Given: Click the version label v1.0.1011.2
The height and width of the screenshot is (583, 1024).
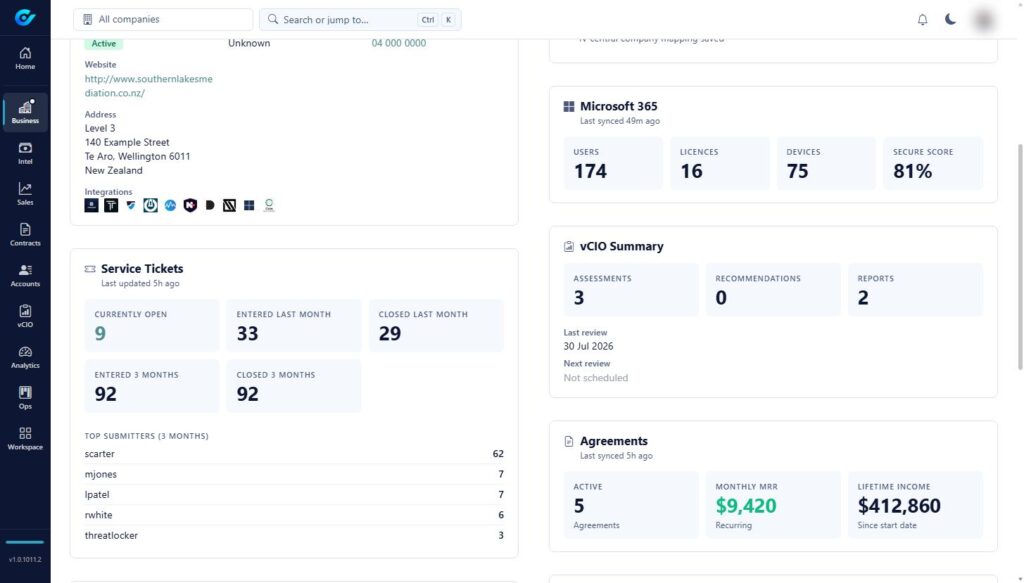Looking at the screenshot, I should (25, 559).
